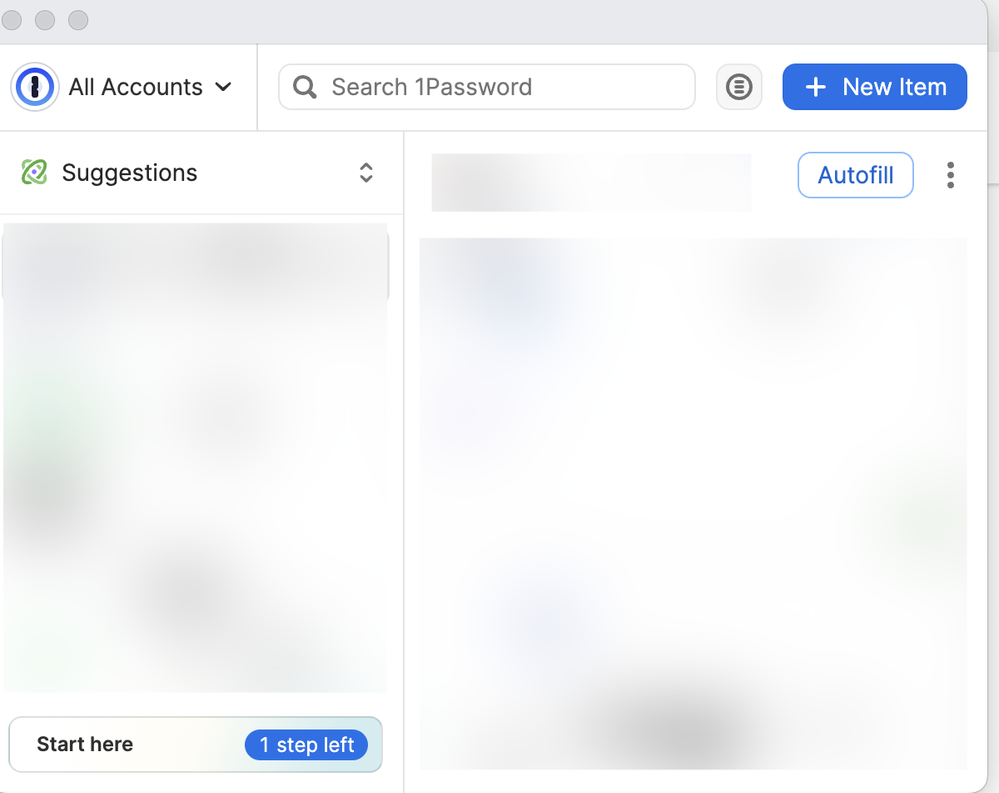Open the three-dot more options menu
999x793 pixels.
(950, 175)
